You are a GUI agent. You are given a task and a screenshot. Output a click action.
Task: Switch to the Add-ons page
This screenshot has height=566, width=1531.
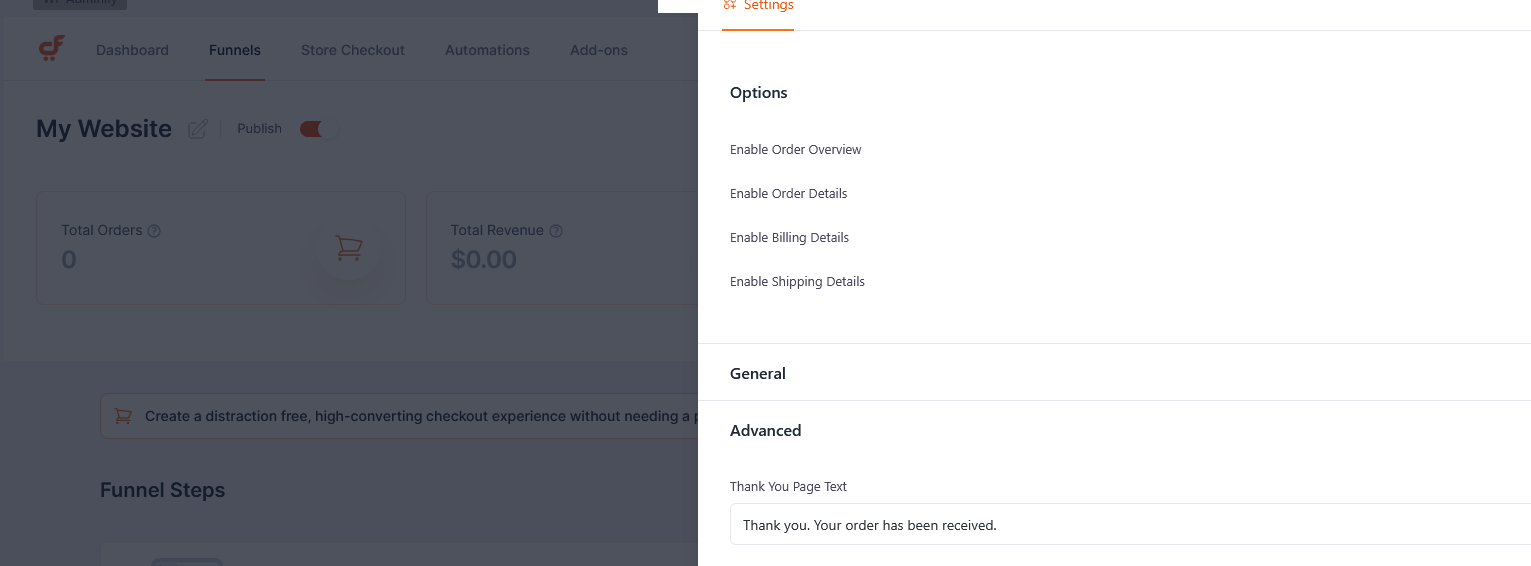point(598,50)
